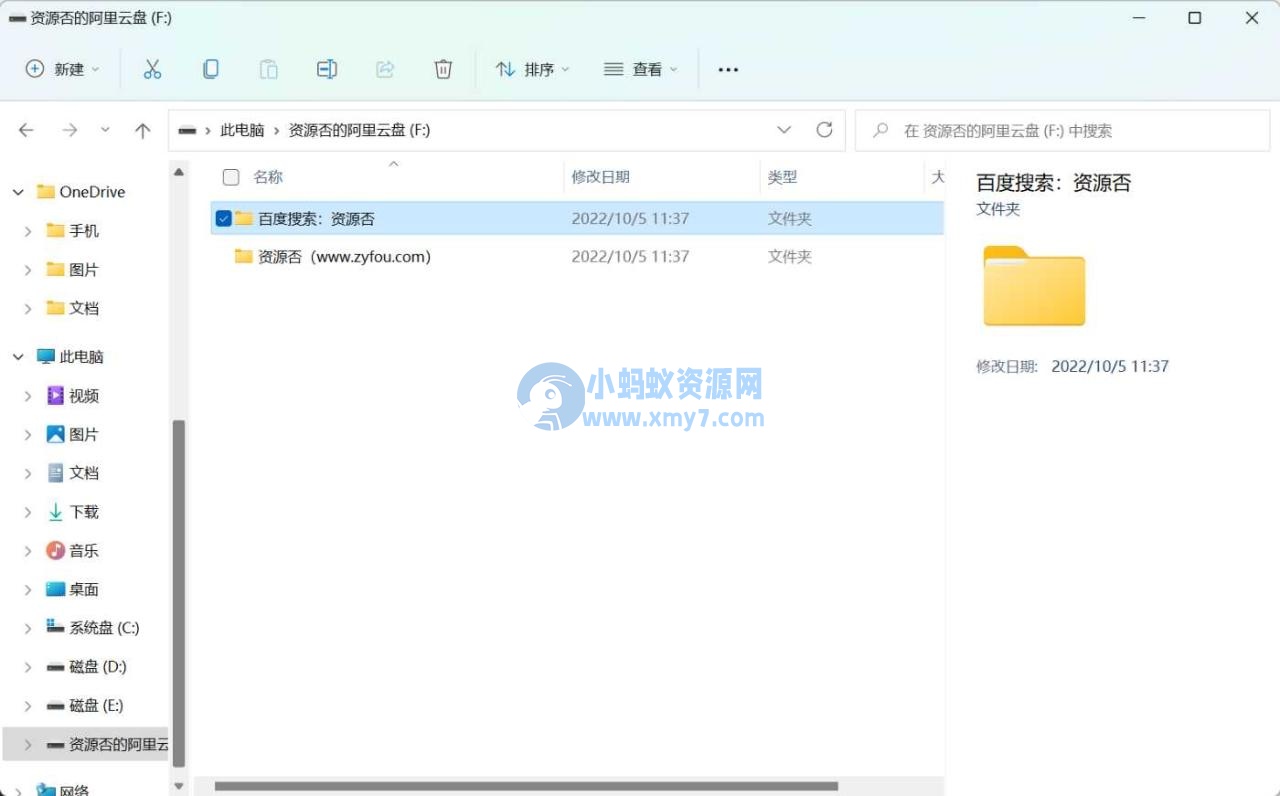Collapse the 此电脑 tree node
This screenshot has width=1280, height=796.
tap(18, 357)
